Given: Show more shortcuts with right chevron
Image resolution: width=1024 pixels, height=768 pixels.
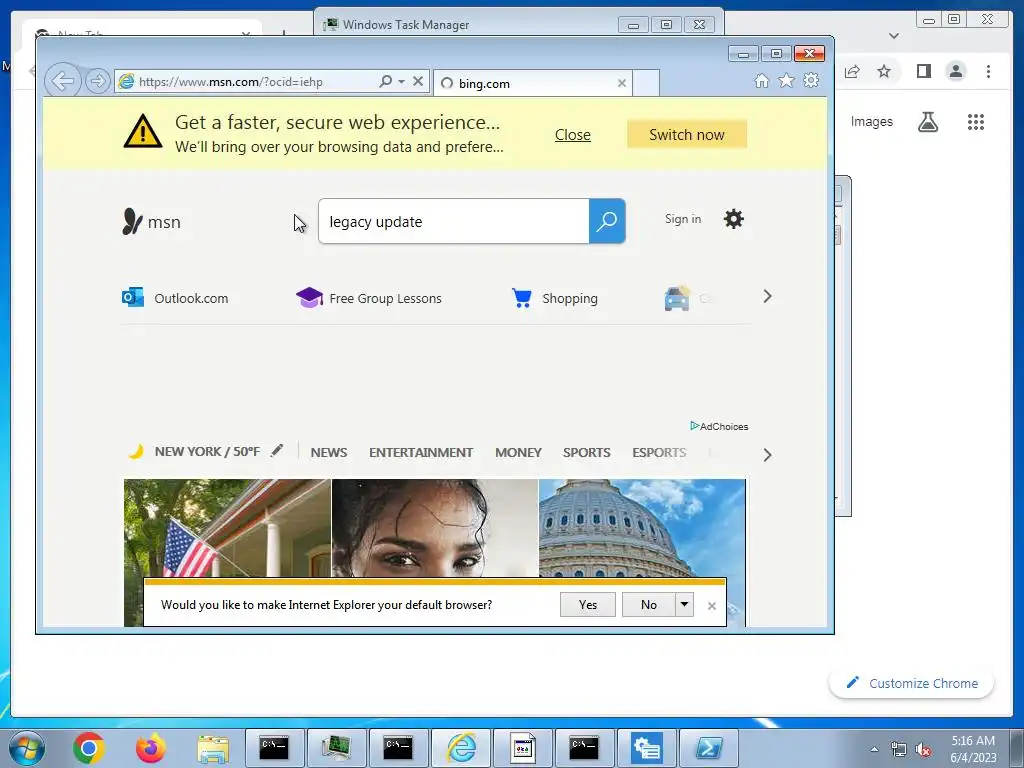Looking at the screenshot, I should point(767,296).
